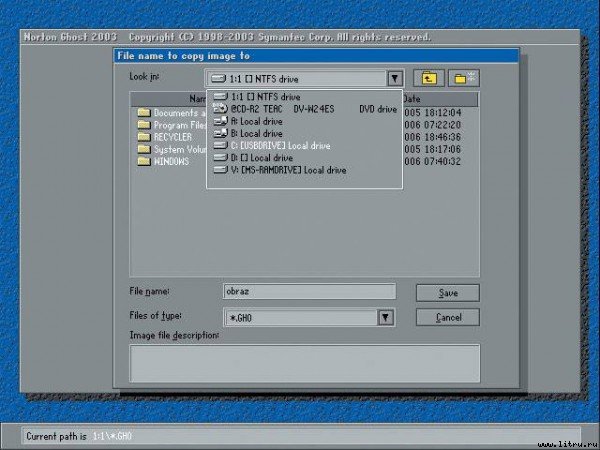The height and width of the screenshot is (450, 600).
Task: Expand the Files of type dropdown
Action: [x=385, y=317]
